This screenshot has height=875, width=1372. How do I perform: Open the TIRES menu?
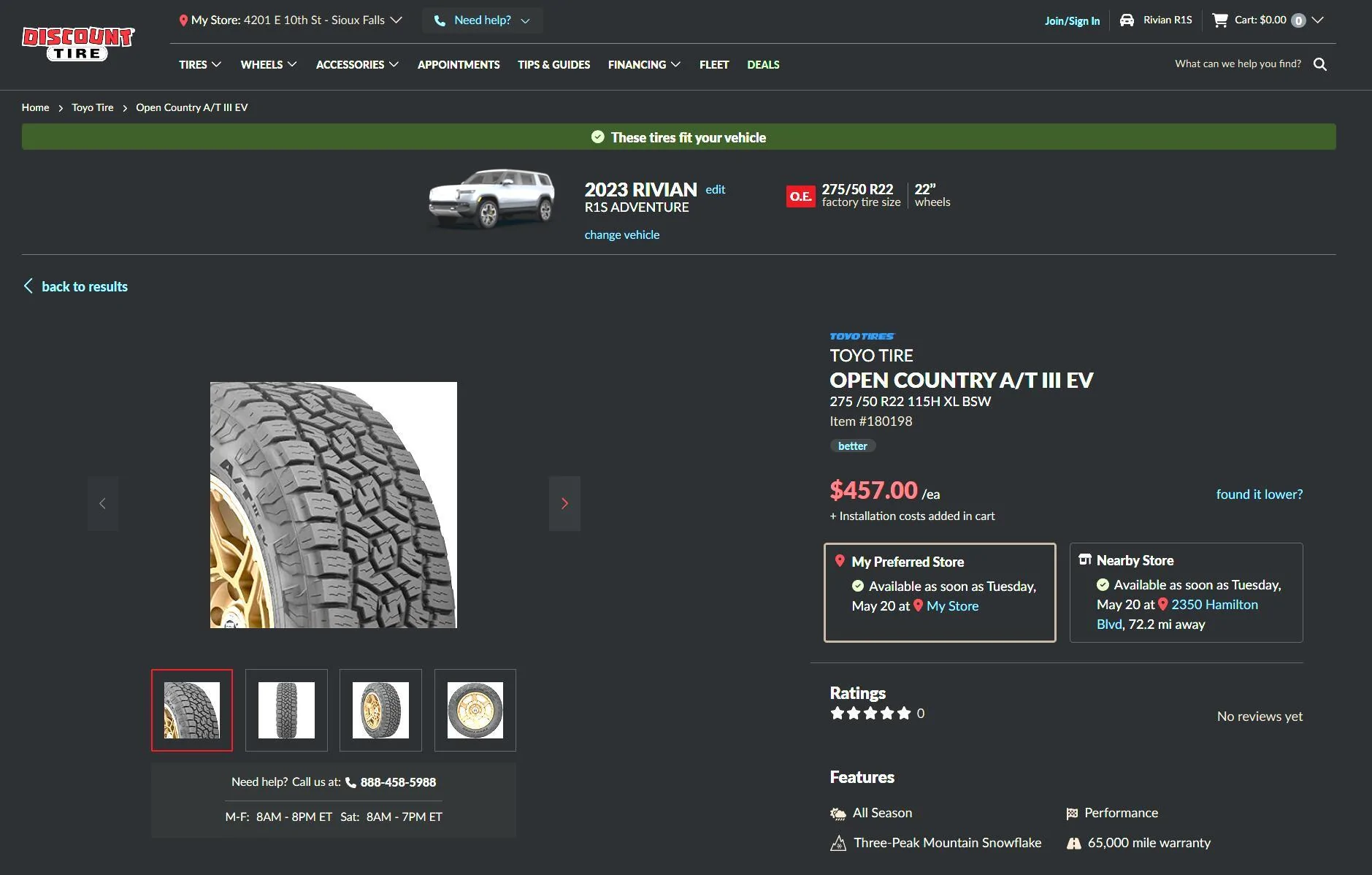[199, 64]
